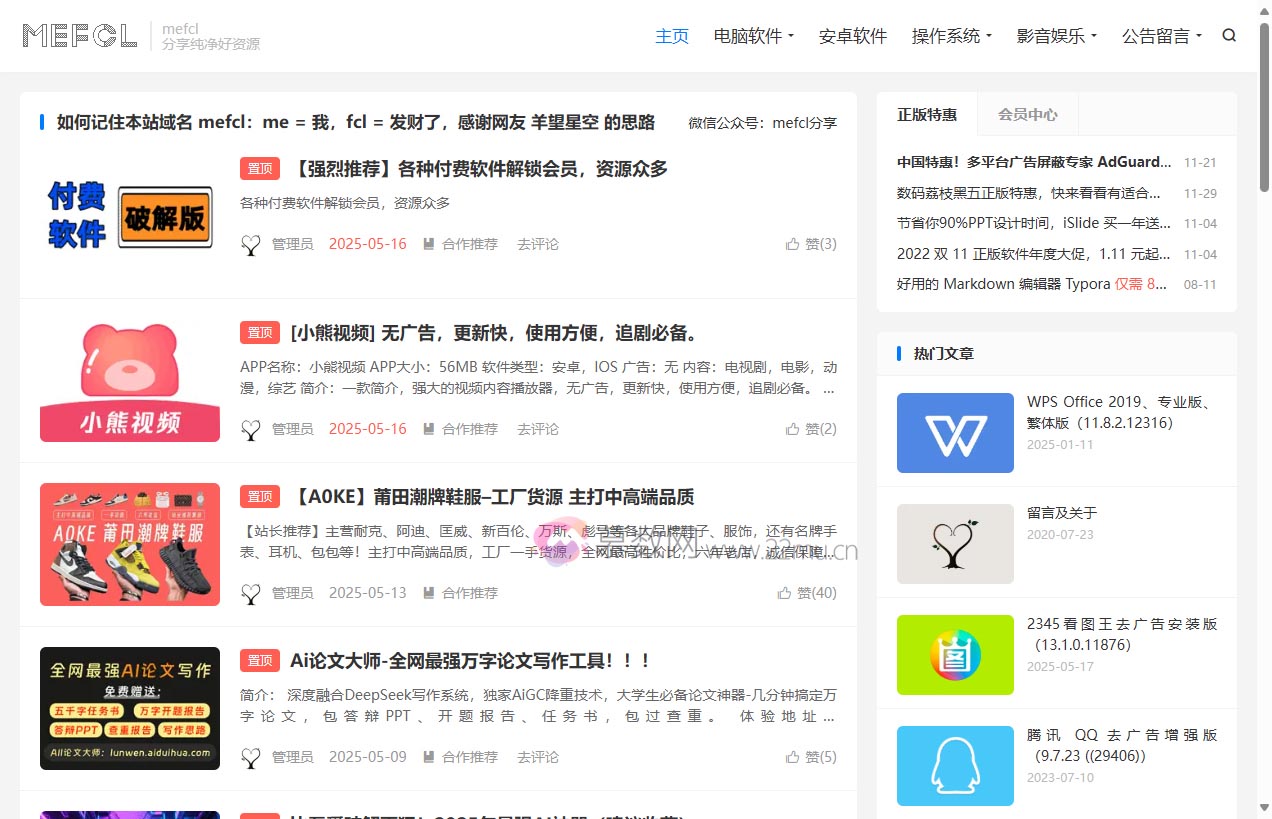
Task: Click the heart tree icon for 留言及关于
Action: [954, 544]
